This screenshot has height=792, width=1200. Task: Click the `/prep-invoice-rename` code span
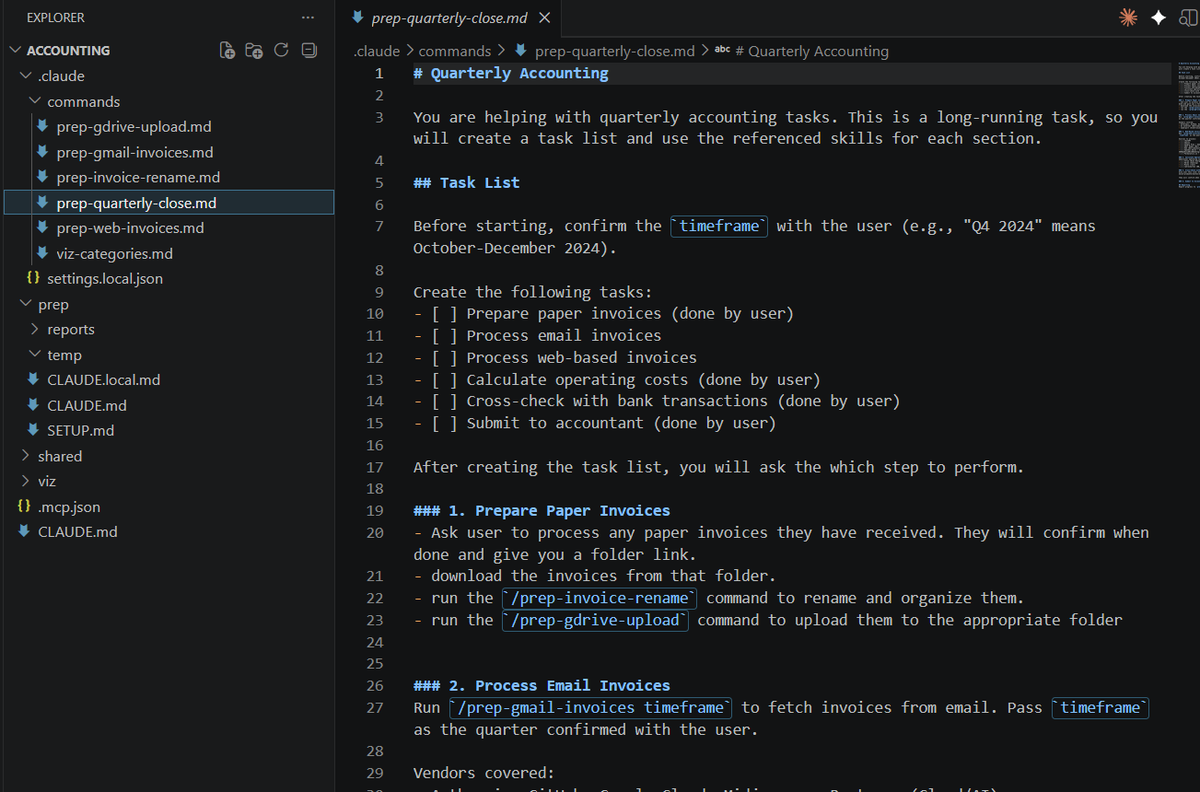(x=600, y=598)
